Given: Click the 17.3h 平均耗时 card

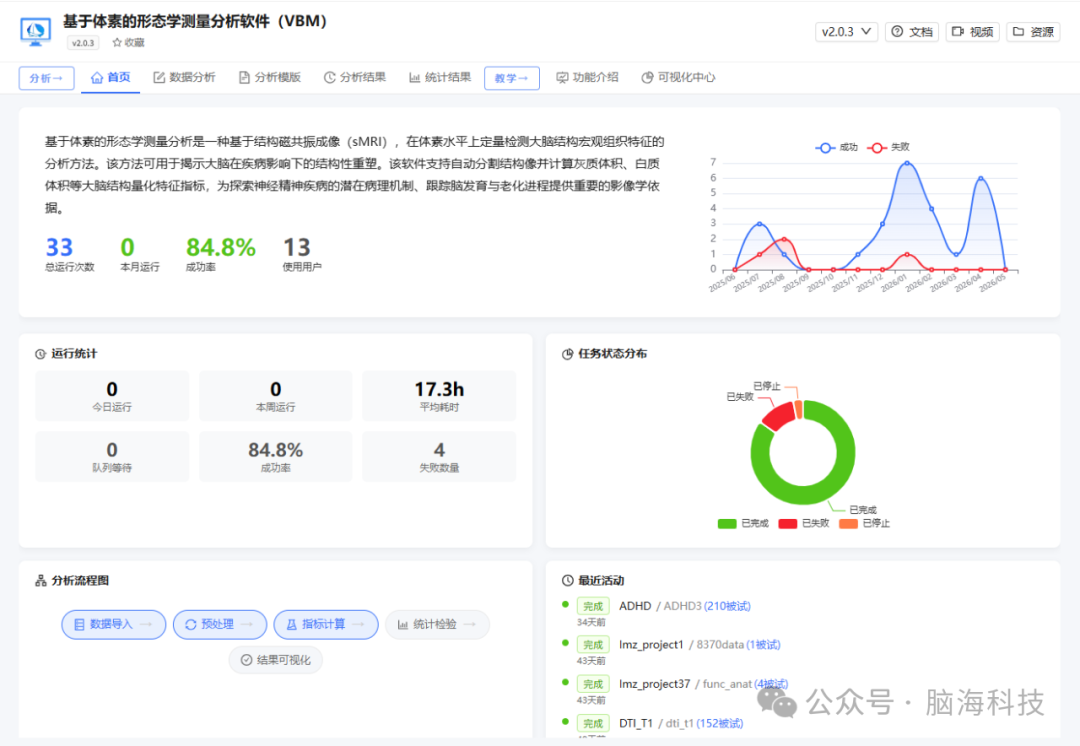Looking at the screenshot, I should 439,396.
